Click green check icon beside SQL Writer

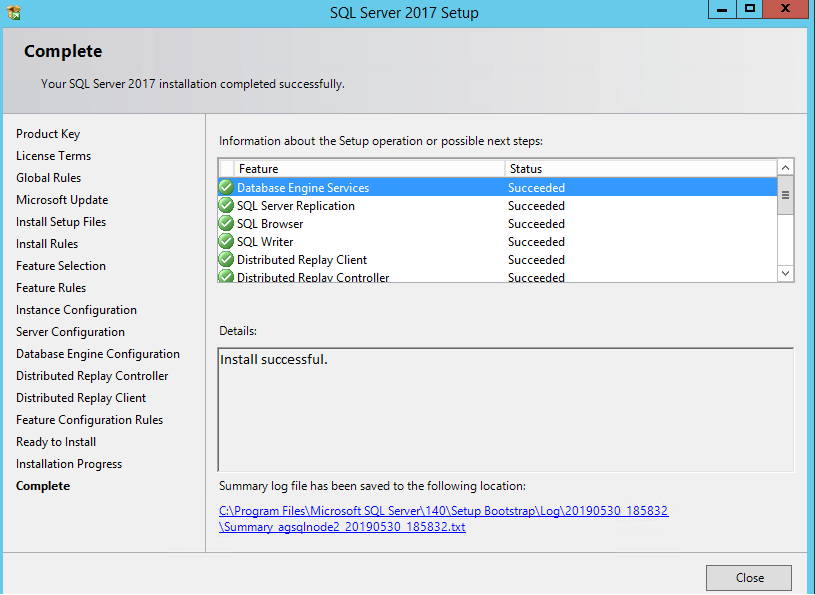click(x=226, y=241)
